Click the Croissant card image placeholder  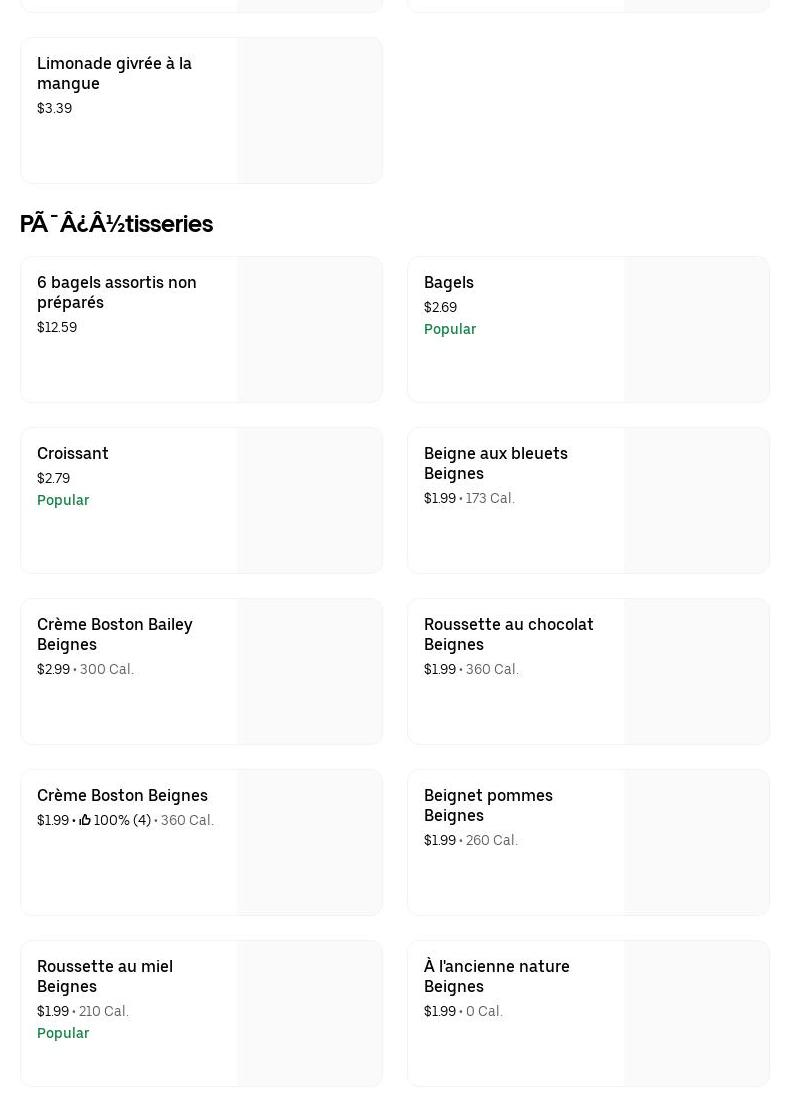pos(309,501)
